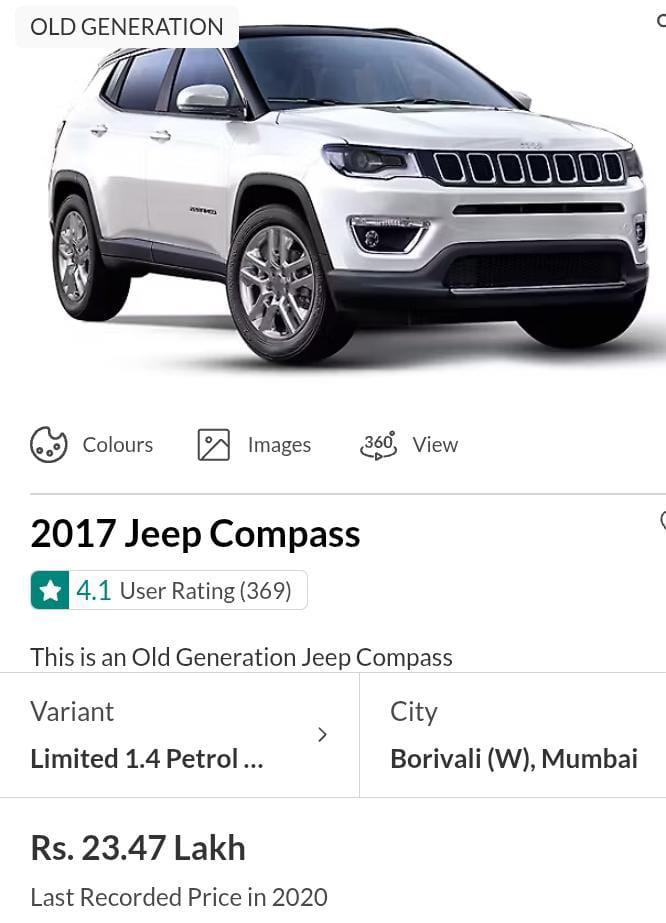Click the Rs. 23.47 Lakh price

(x=138, y=848)
